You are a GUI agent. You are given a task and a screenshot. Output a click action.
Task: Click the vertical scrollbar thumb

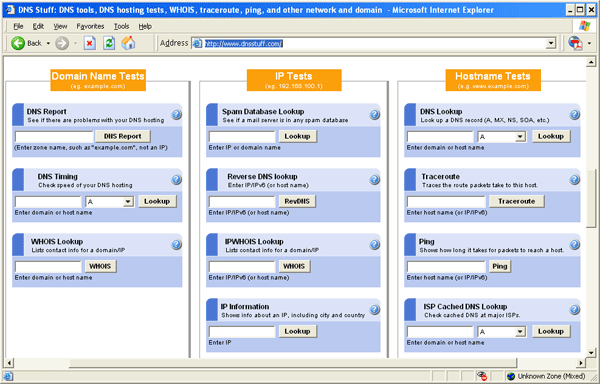591,198
